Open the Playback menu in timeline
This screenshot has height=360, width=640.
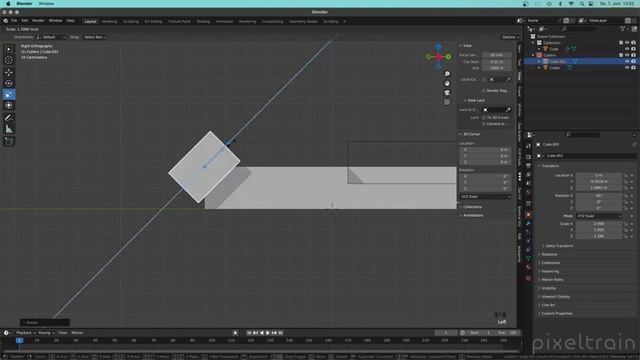coord(26,333)
